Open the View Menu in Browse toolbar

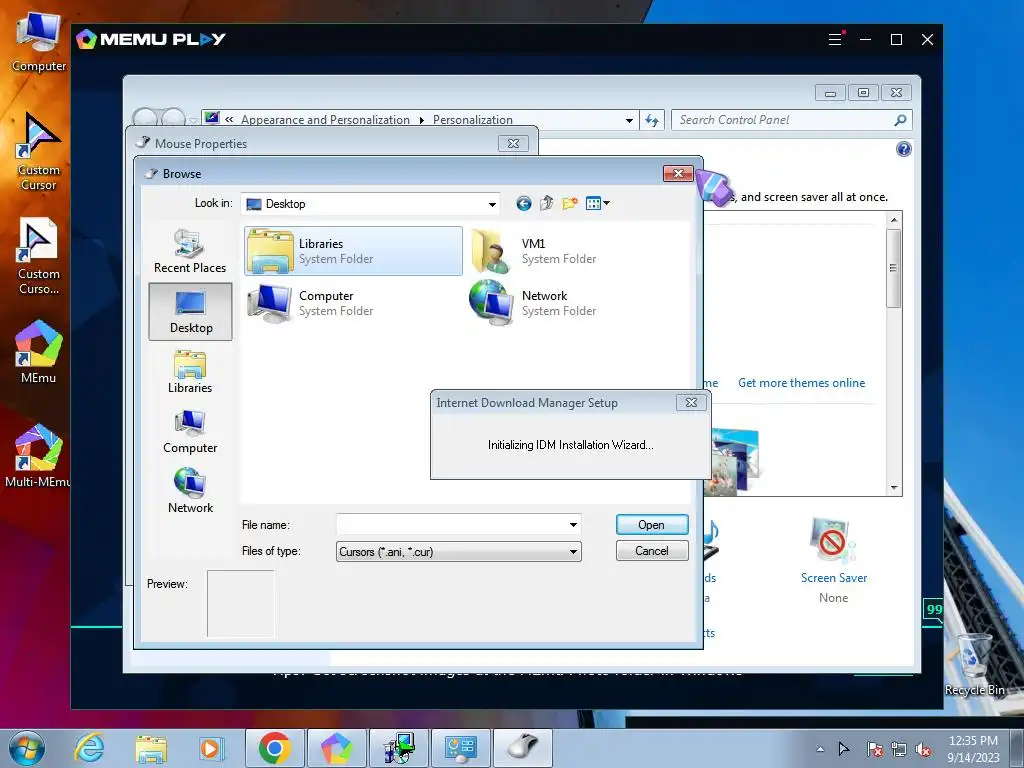(x=598, y=204)
